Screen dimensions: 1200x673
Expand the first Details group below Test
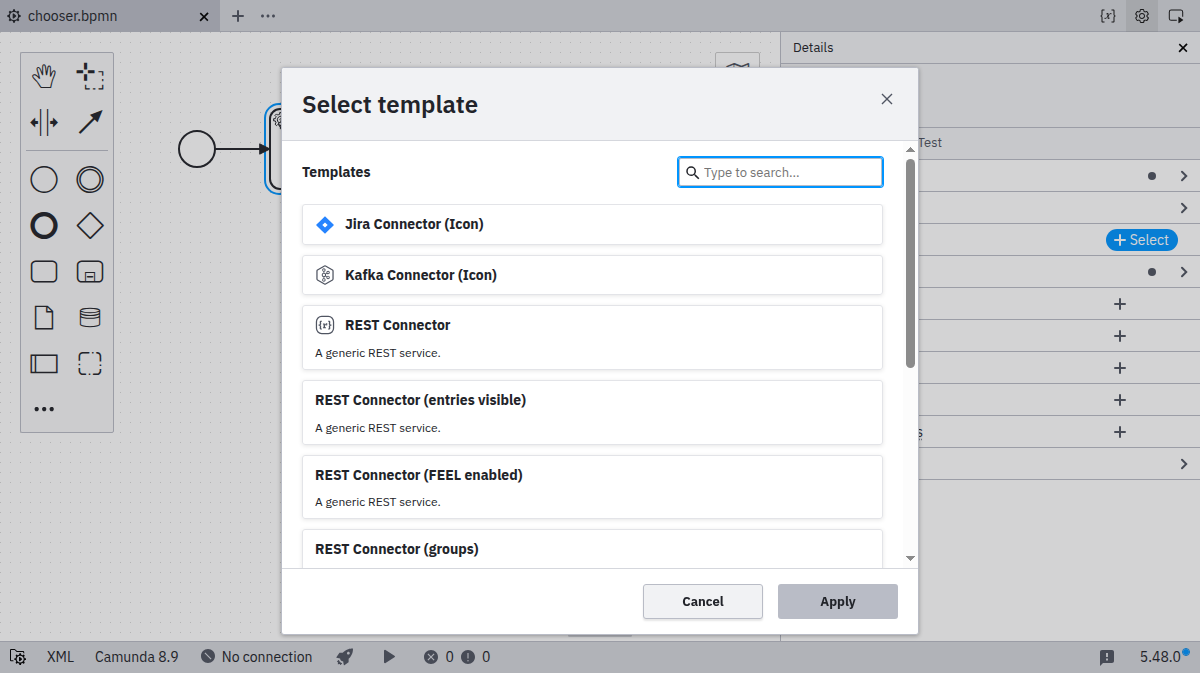pyautogui.click(x=1183, y=176)
